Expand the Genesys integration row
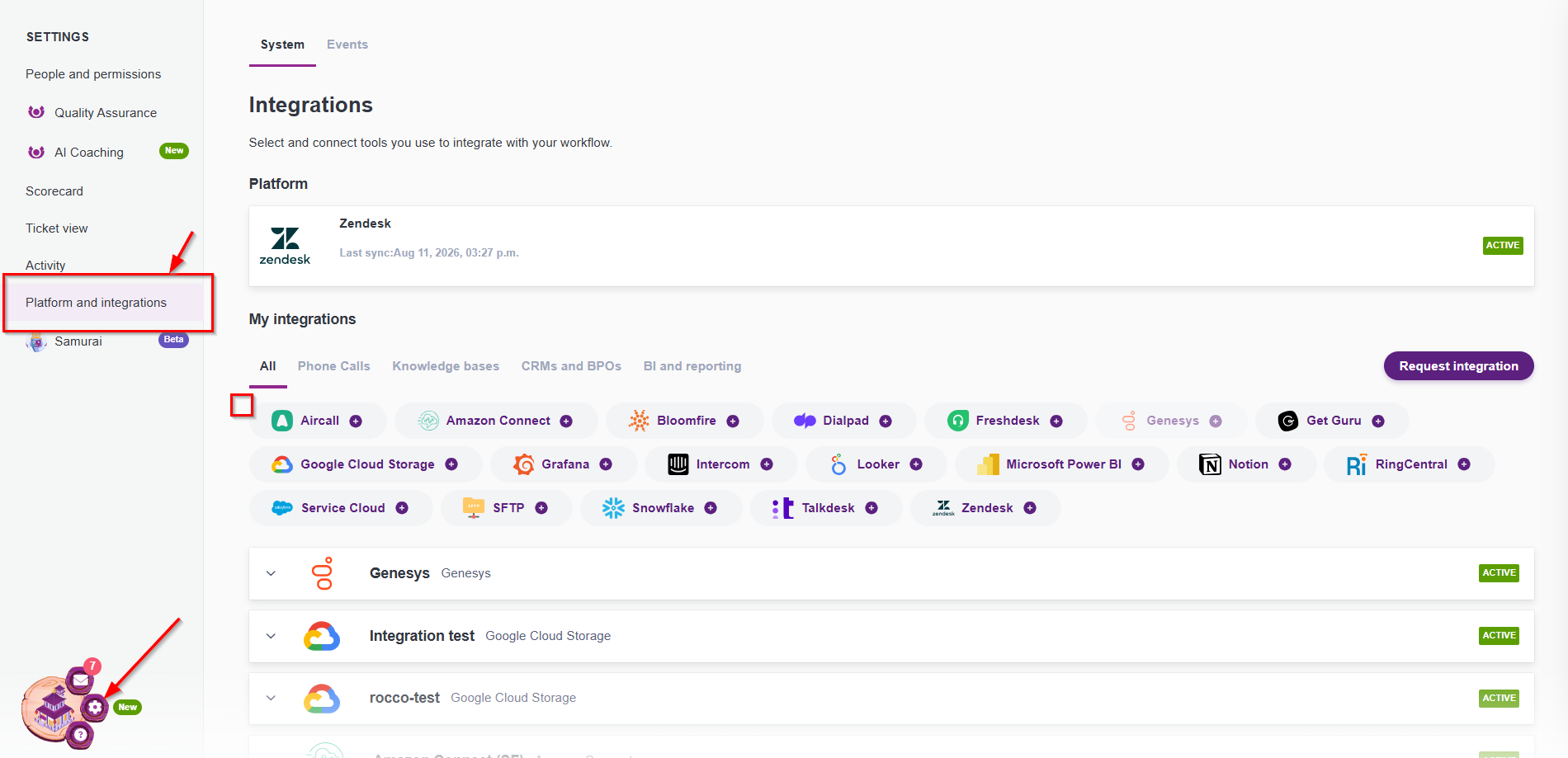 point(271,573)
